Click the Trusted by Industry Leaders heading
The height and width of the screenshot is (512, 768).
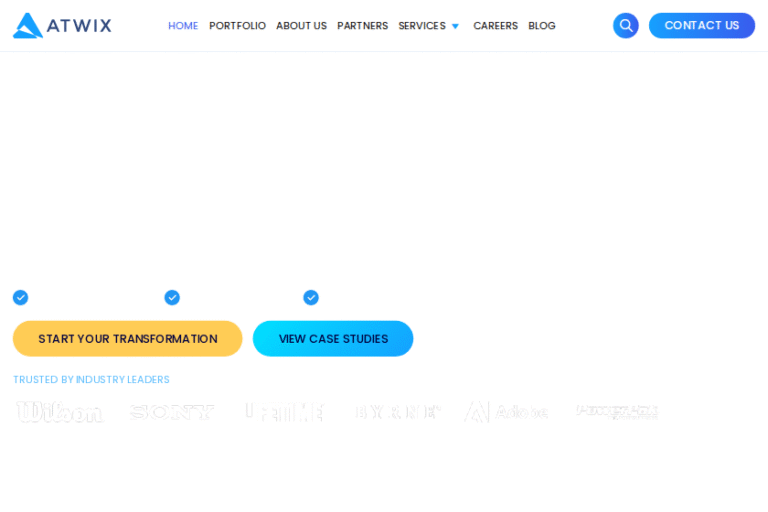pos(91,380)
